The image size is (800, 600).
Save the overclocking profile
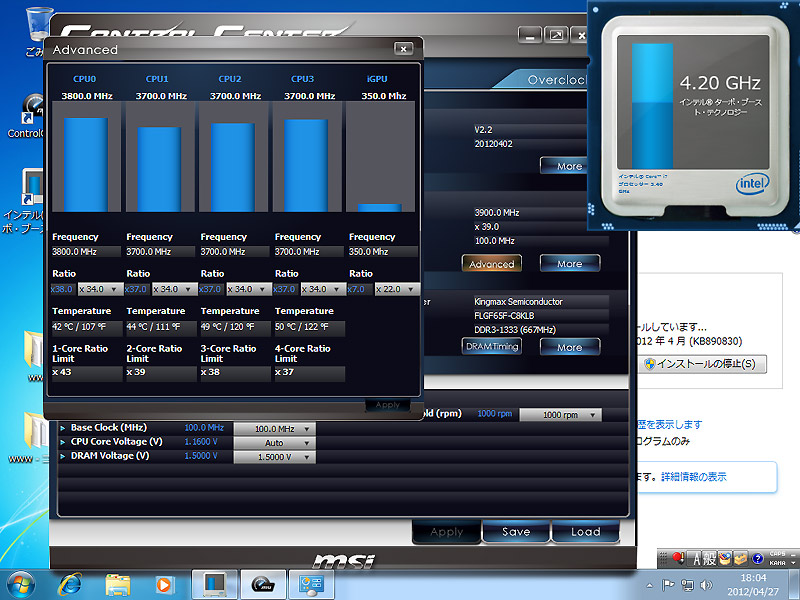tap(516, 532)
